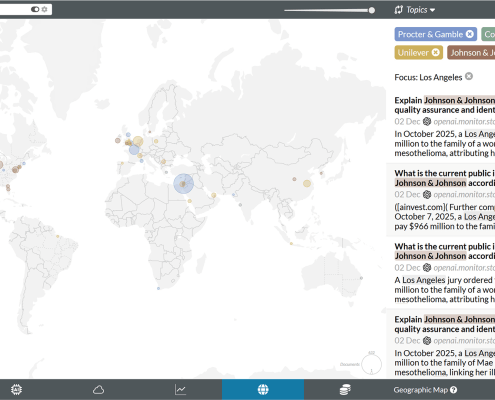Select the large blue bubble over Egypt
The height and width of the screenshot is (400, 495).
click(x=184, y=184)
